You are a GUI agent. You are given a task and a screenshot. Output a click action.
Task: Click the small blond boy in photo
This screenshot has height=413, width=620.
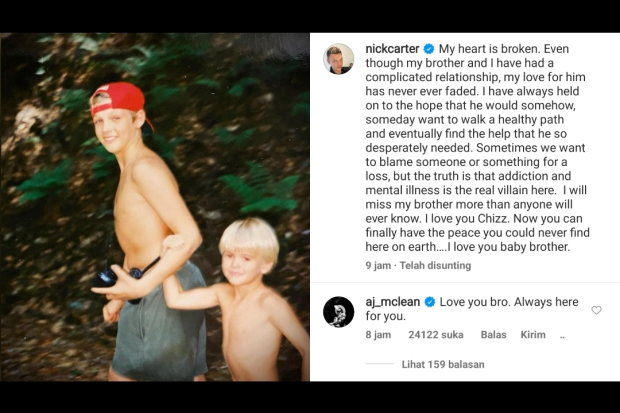click(245, 300)
